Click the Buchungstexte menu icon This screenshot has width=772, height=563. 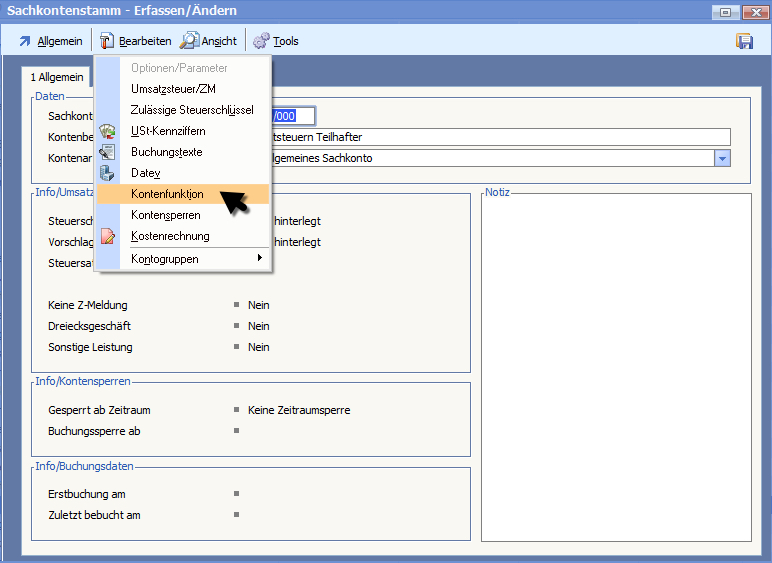coord(108,152)
